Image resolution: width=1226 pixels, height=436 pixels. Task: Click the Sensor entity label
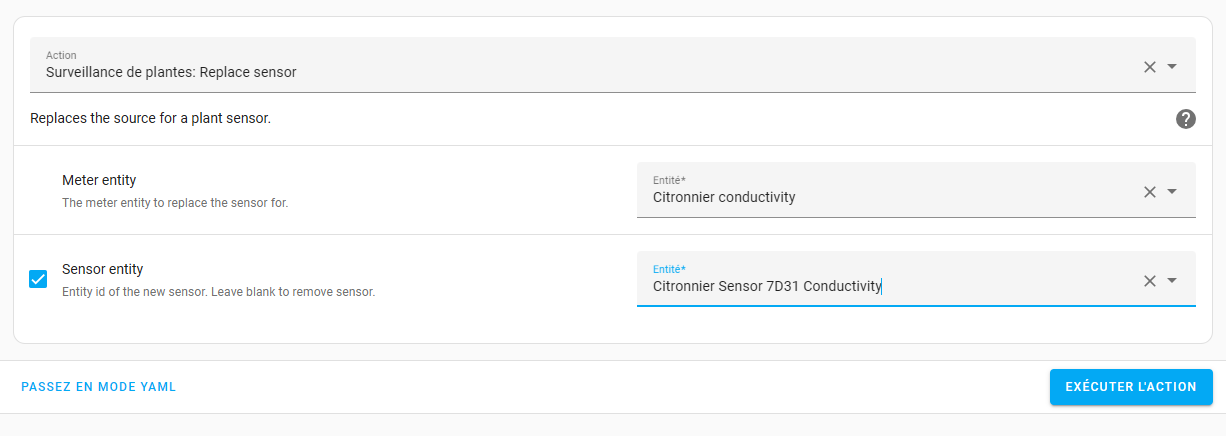102,269
